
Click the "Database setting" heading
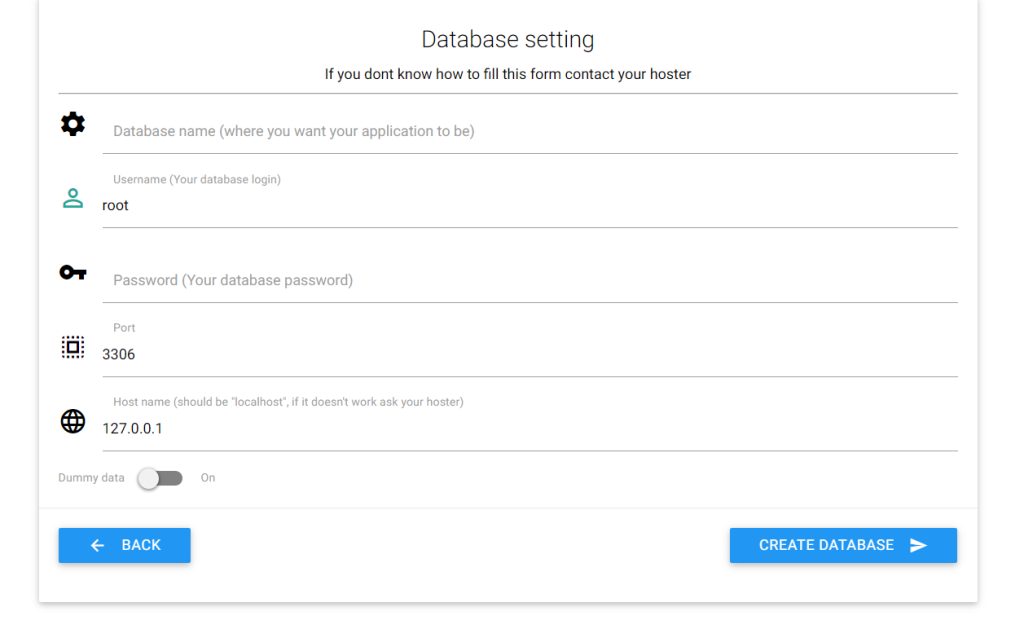pos(507,39)
